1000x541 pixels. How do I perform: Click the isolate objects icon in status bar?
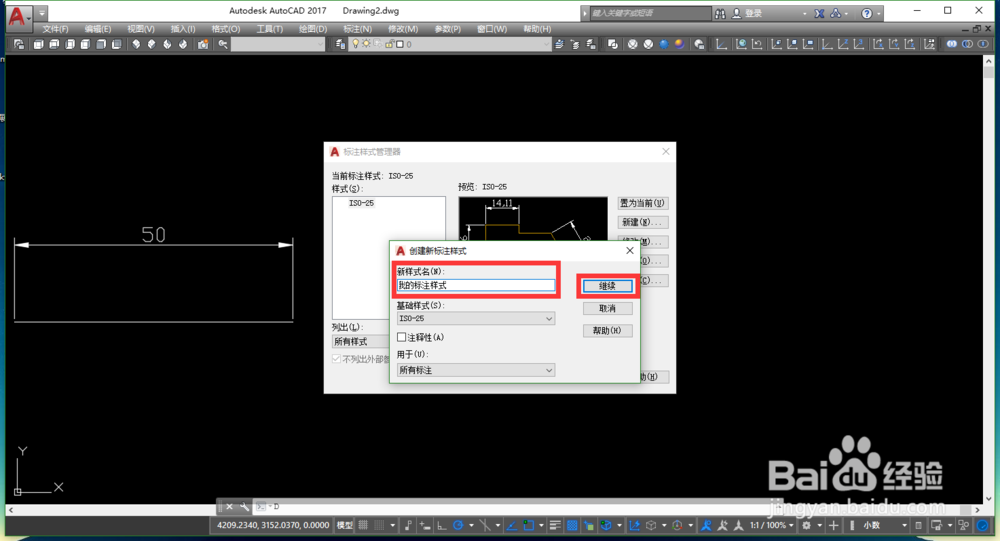point(964,525)
